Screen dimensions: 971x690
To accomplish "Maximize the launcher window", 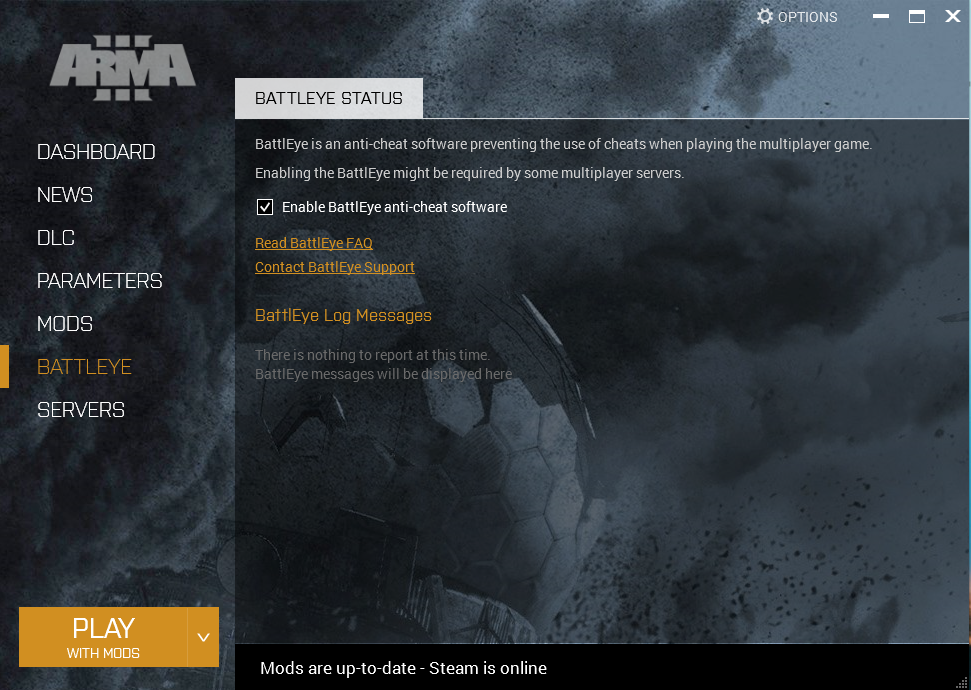I will (916, 17).
